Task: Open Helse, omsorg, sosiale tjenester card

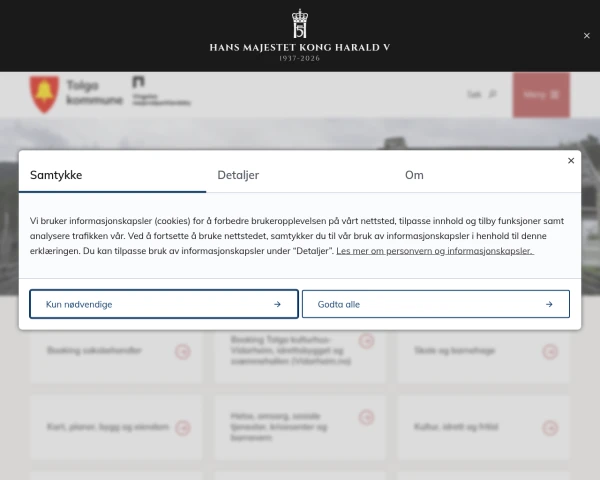Action: pyautogui.click(x=300, y=428)
